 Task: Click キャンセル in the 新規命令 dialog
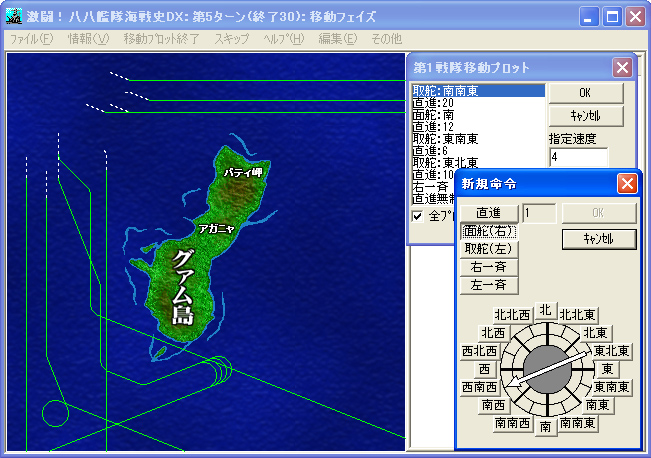tap(599, 238)
